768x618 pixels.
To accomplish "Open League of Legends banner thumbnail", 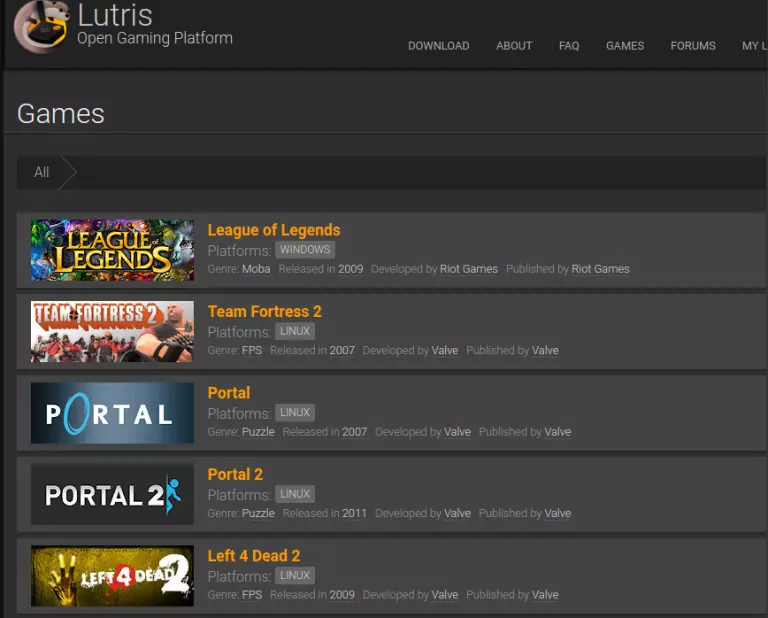I will coord(112,250).
